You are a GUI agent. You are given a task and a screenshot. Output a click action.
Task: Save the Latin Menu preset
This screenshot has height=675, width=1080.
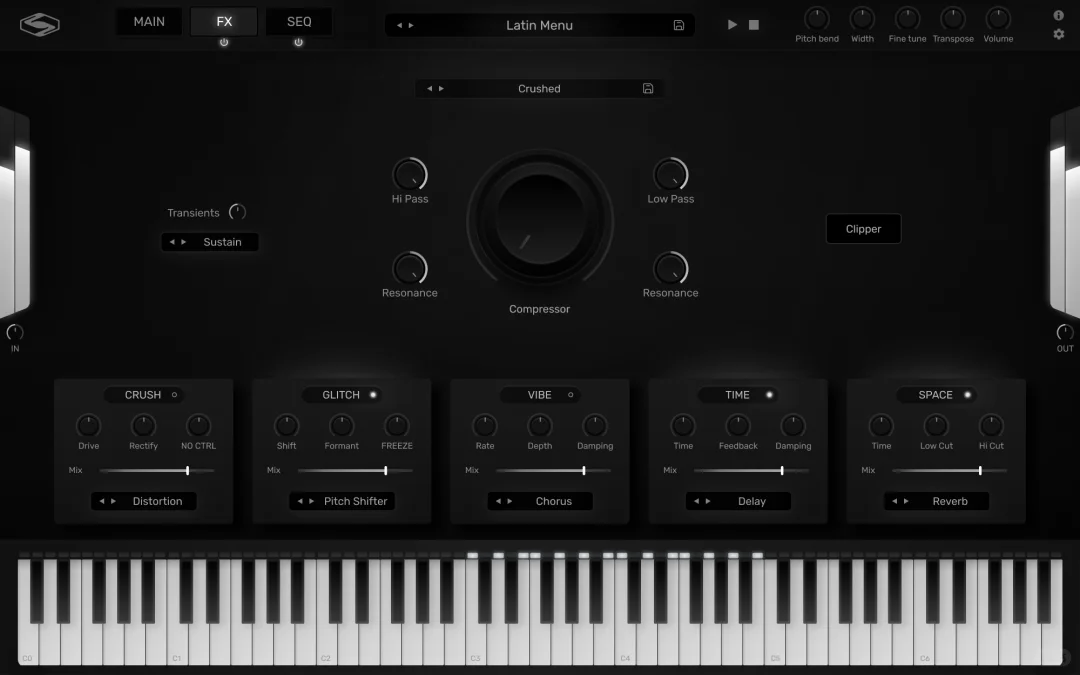pos(678,25)
